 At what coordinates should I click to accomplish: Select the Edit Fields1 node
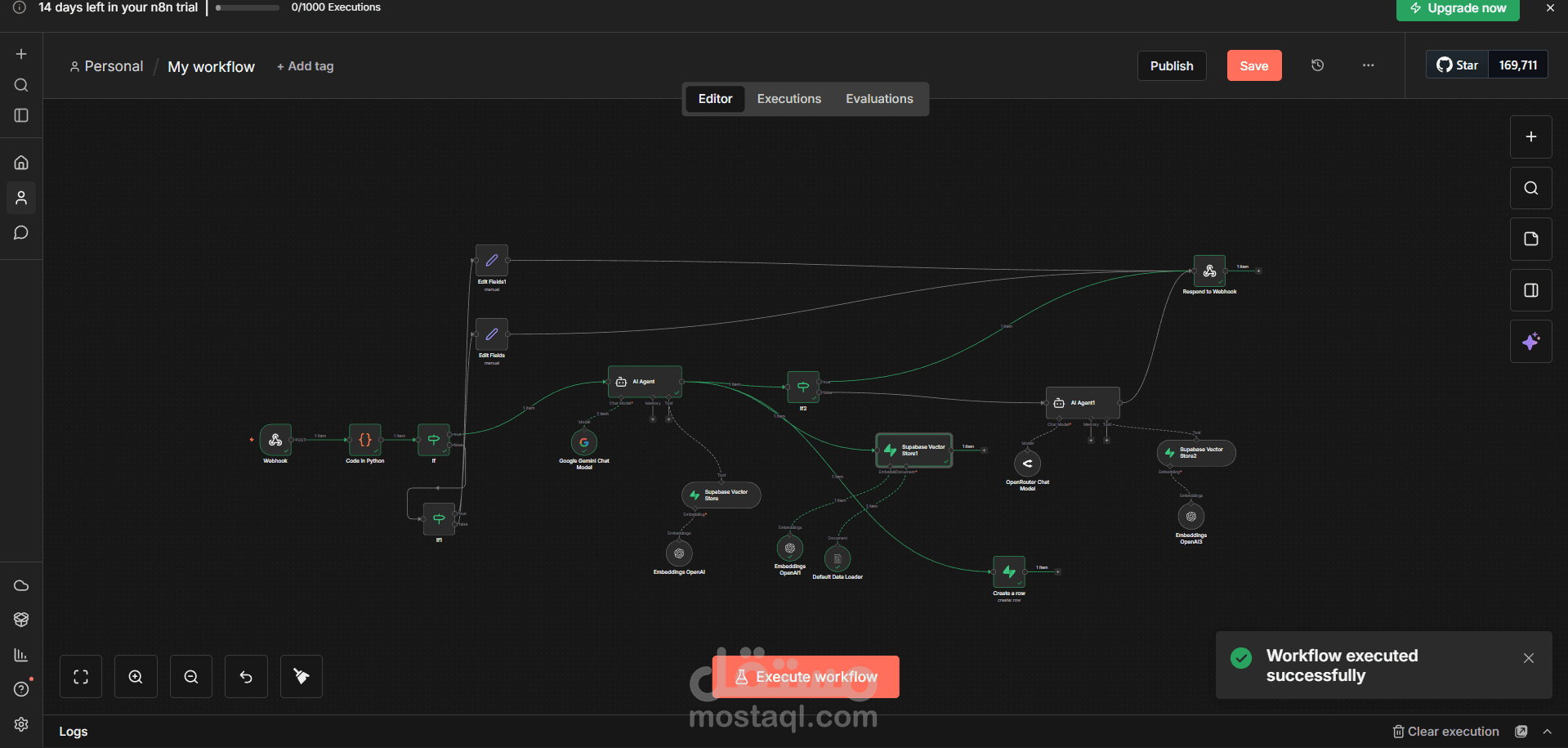point(492,261)
